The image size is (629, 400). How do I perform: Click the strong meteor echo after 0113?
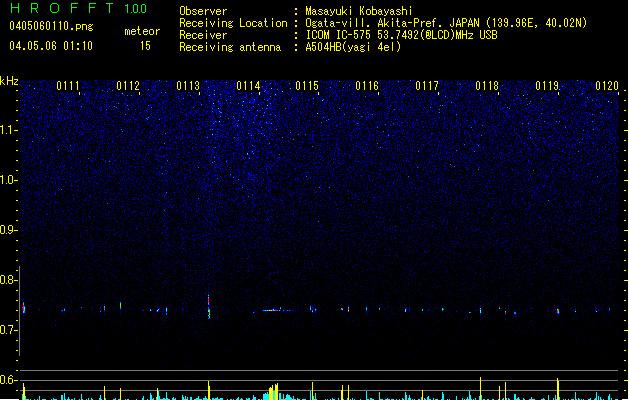point(209,307)
